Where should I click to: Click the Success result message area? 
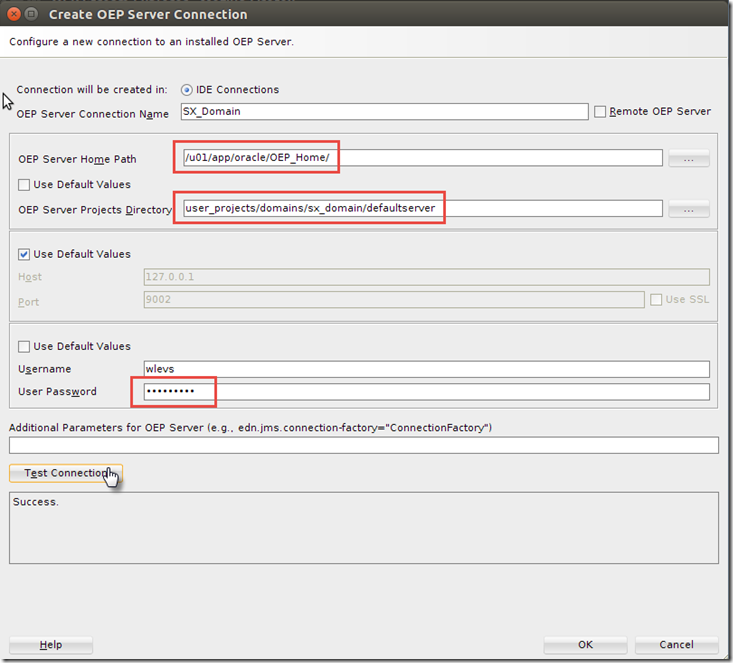pos(364,527)
